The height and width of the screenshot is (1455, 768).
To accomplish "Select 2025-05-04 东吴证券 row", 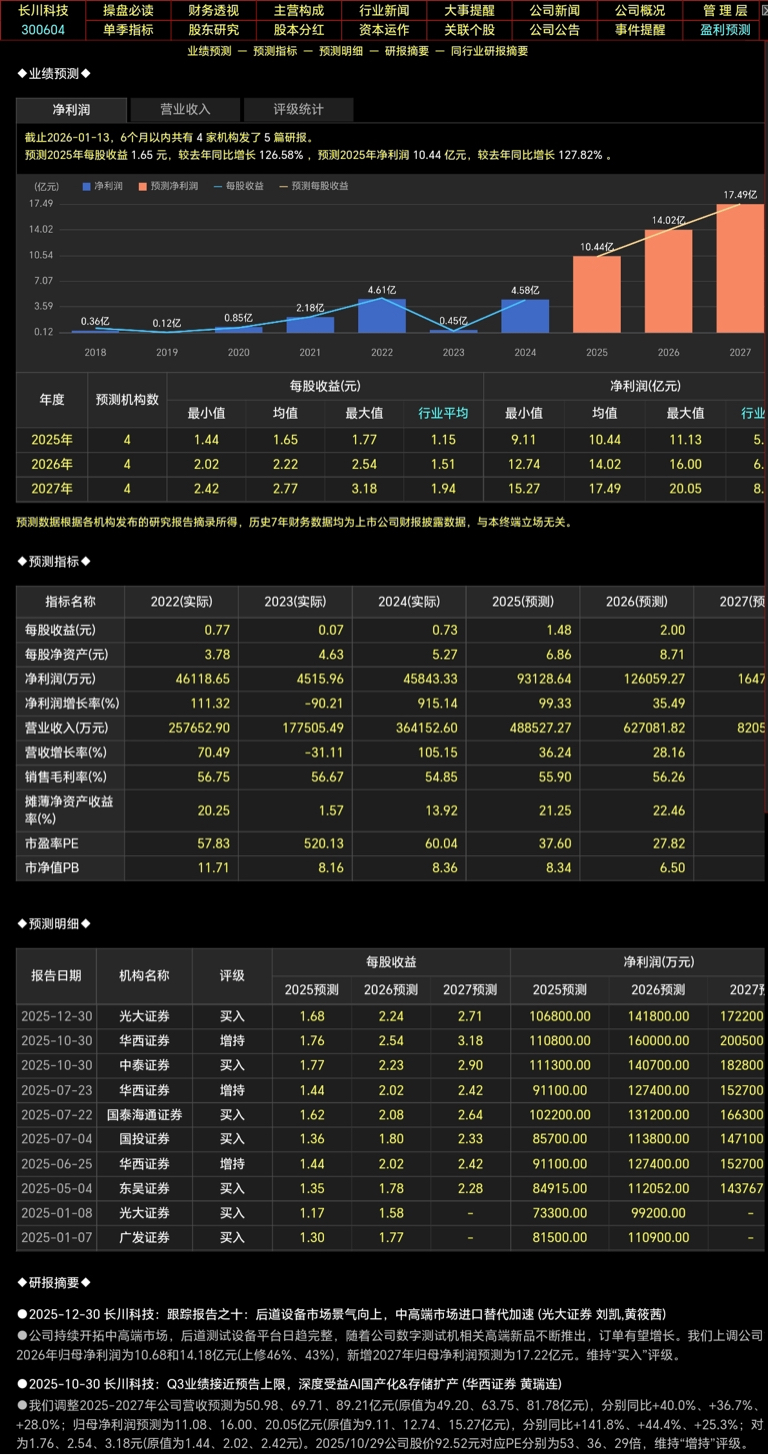I will (x=391, y=1189).
